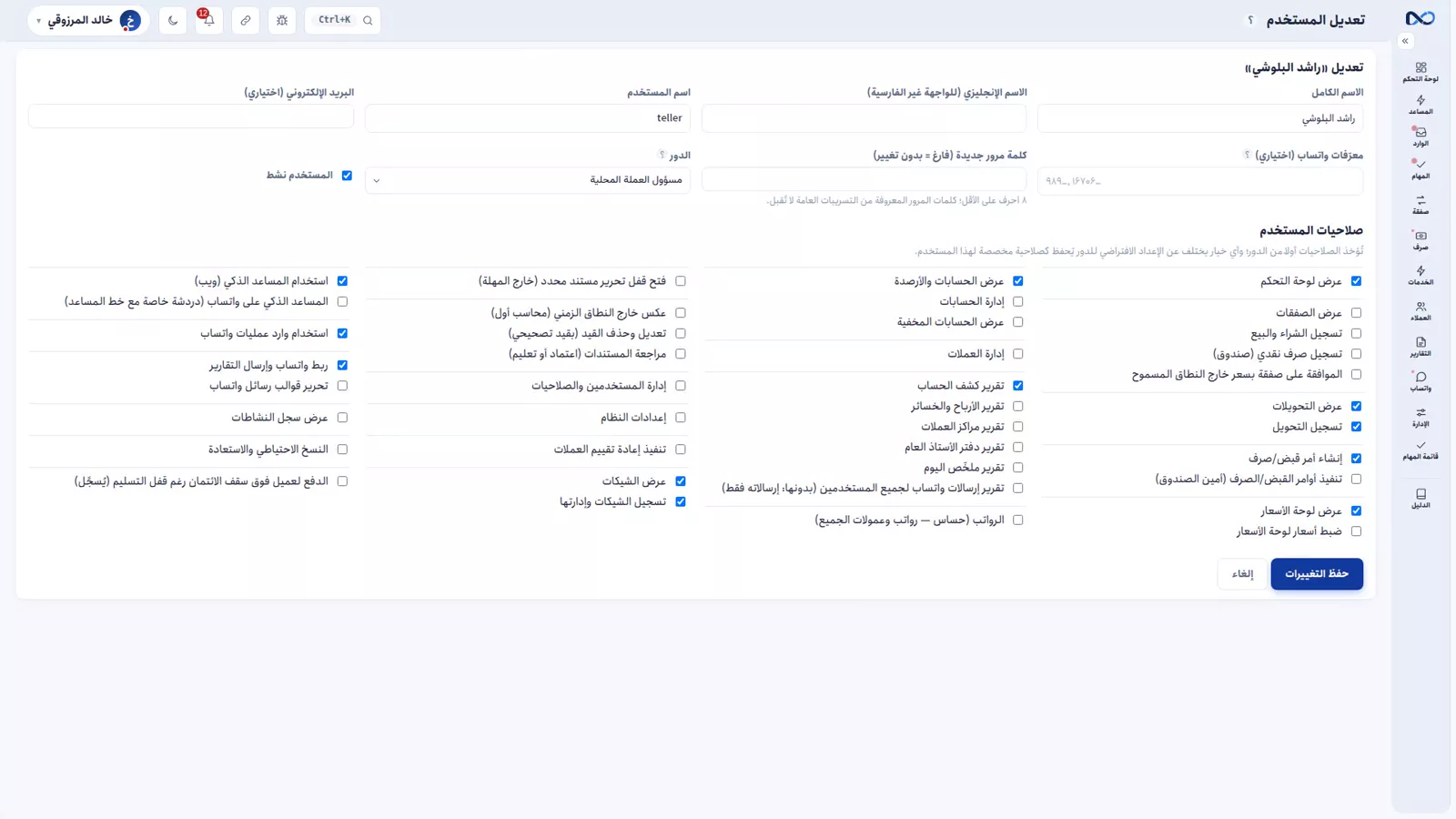The height and width of the screenshot is (819, 1456).
Task: Click help icon beside معرّفات واتساب label
Action: click(x=1247, y=155)
